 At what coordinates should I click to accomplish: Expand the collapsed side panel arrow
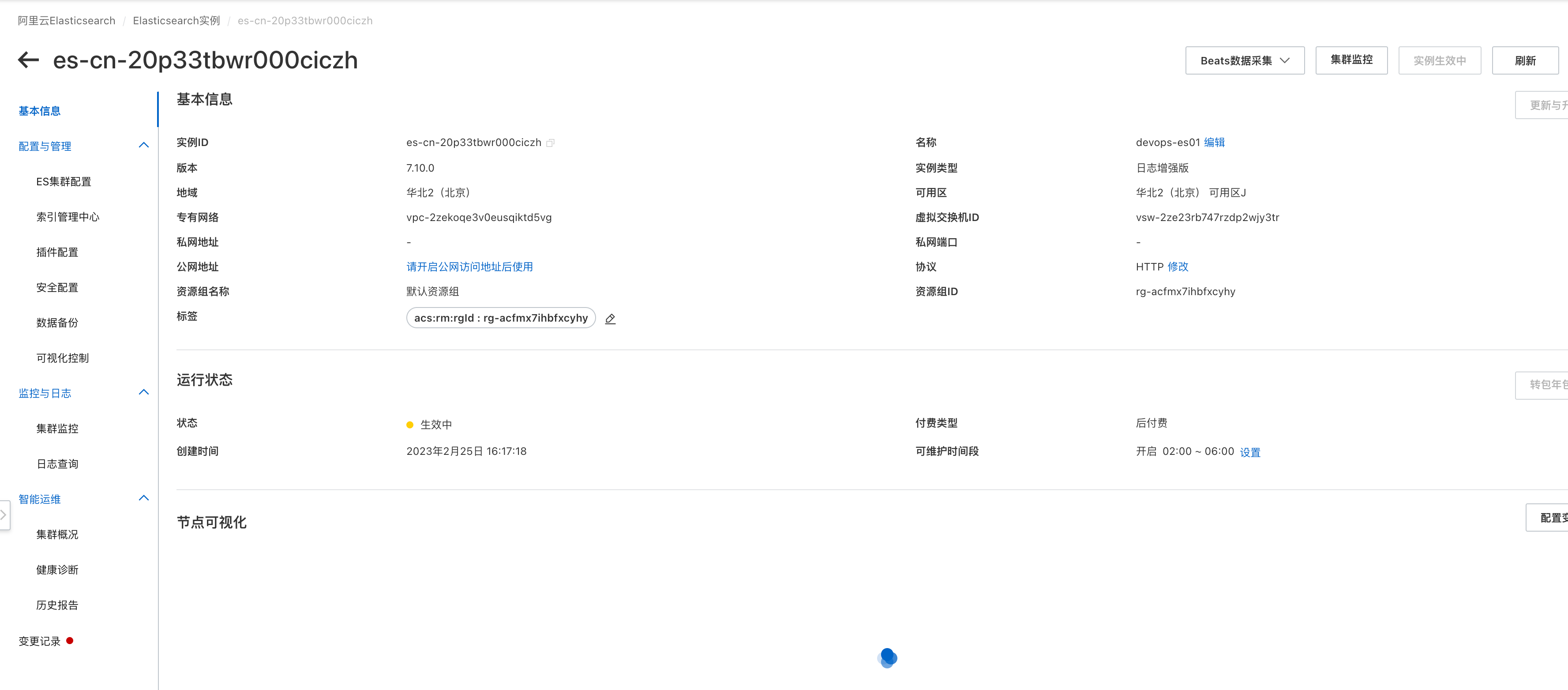click(x=4, y=515)
